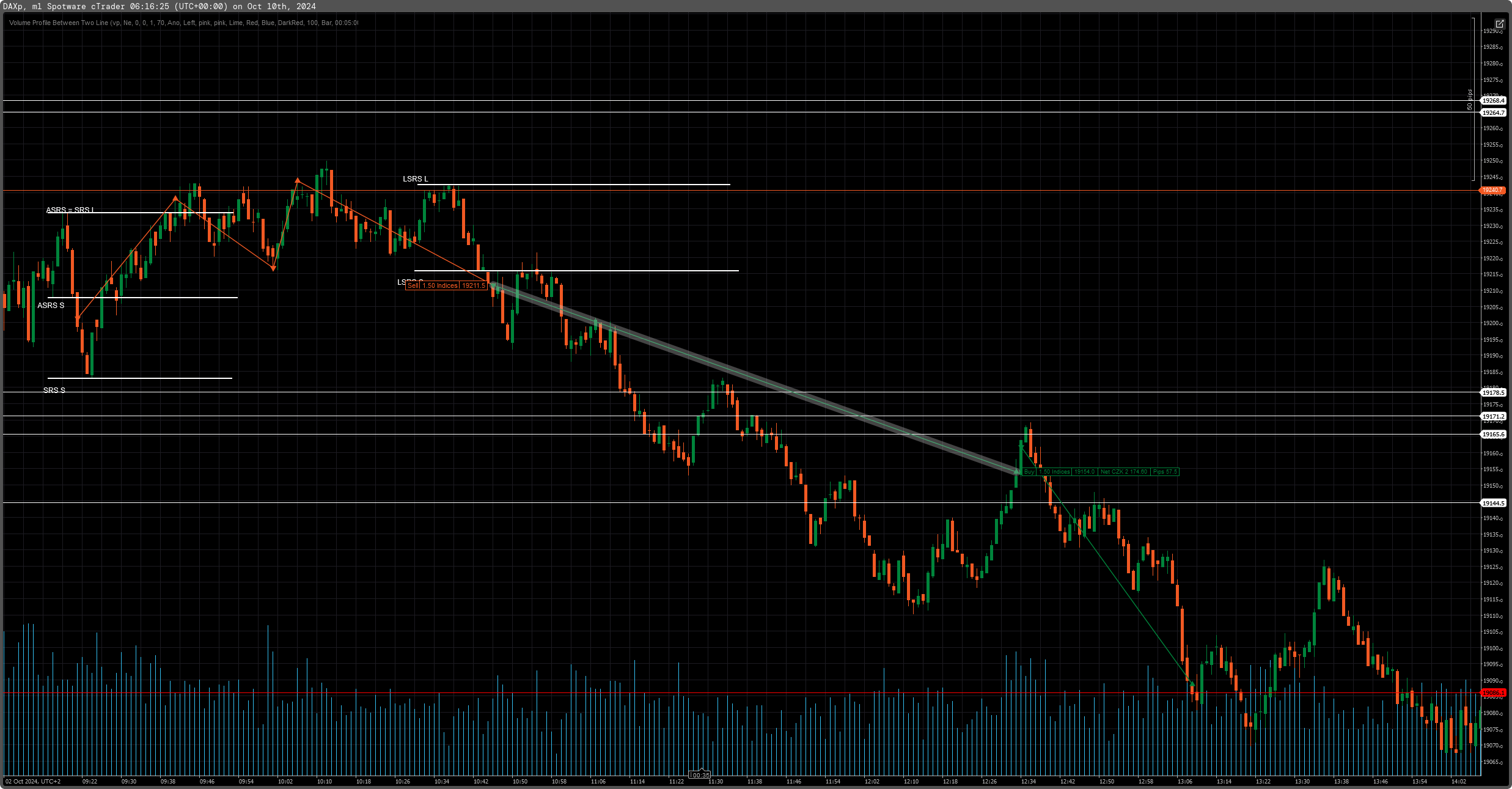This screenshot has width=1512, height=789.
Task: Select the Volume Profile indicator title text
Action: [183, 23]
